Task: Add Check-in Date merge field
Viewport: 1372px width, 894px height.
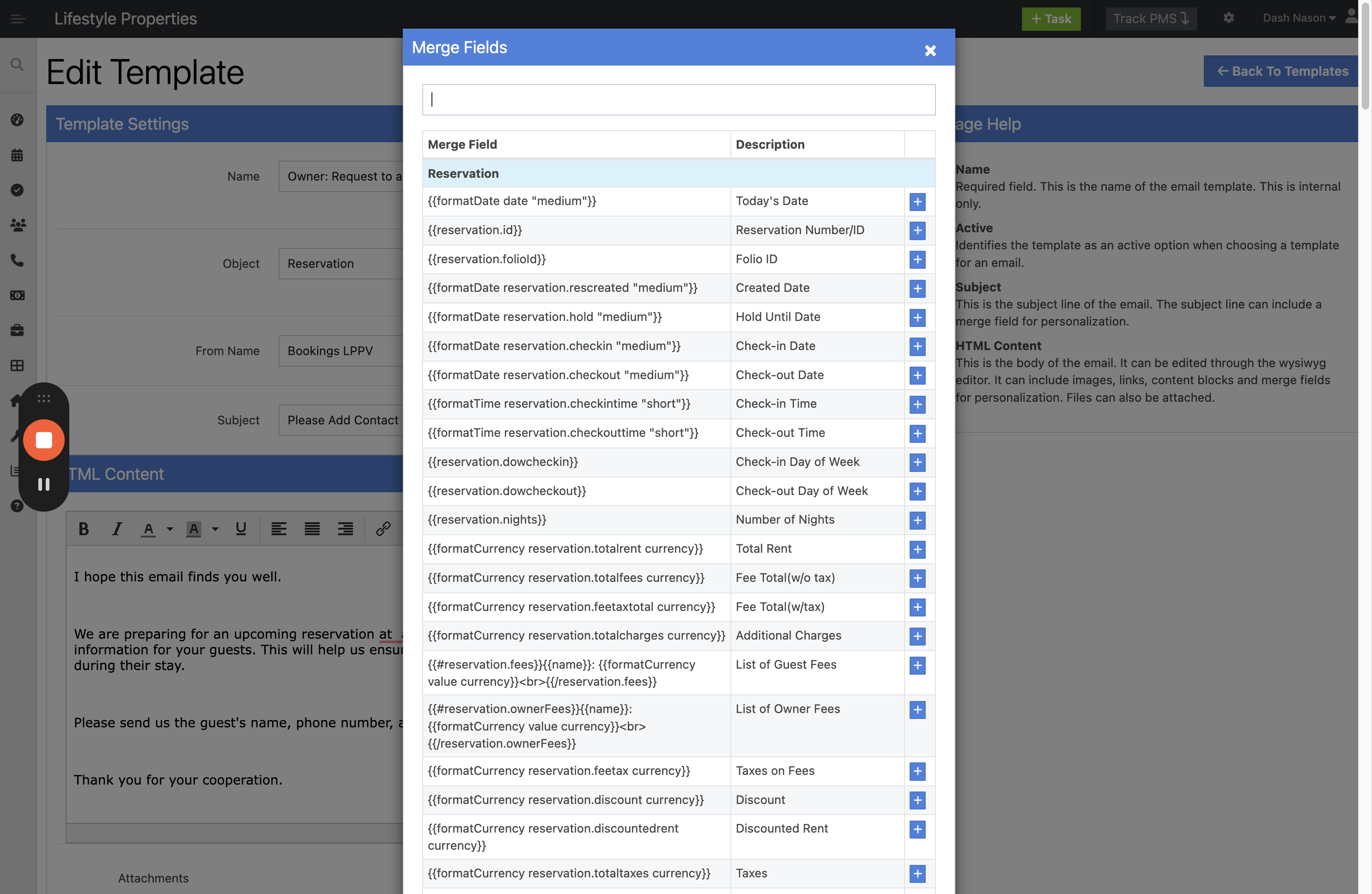Action: tap(917, 346)
